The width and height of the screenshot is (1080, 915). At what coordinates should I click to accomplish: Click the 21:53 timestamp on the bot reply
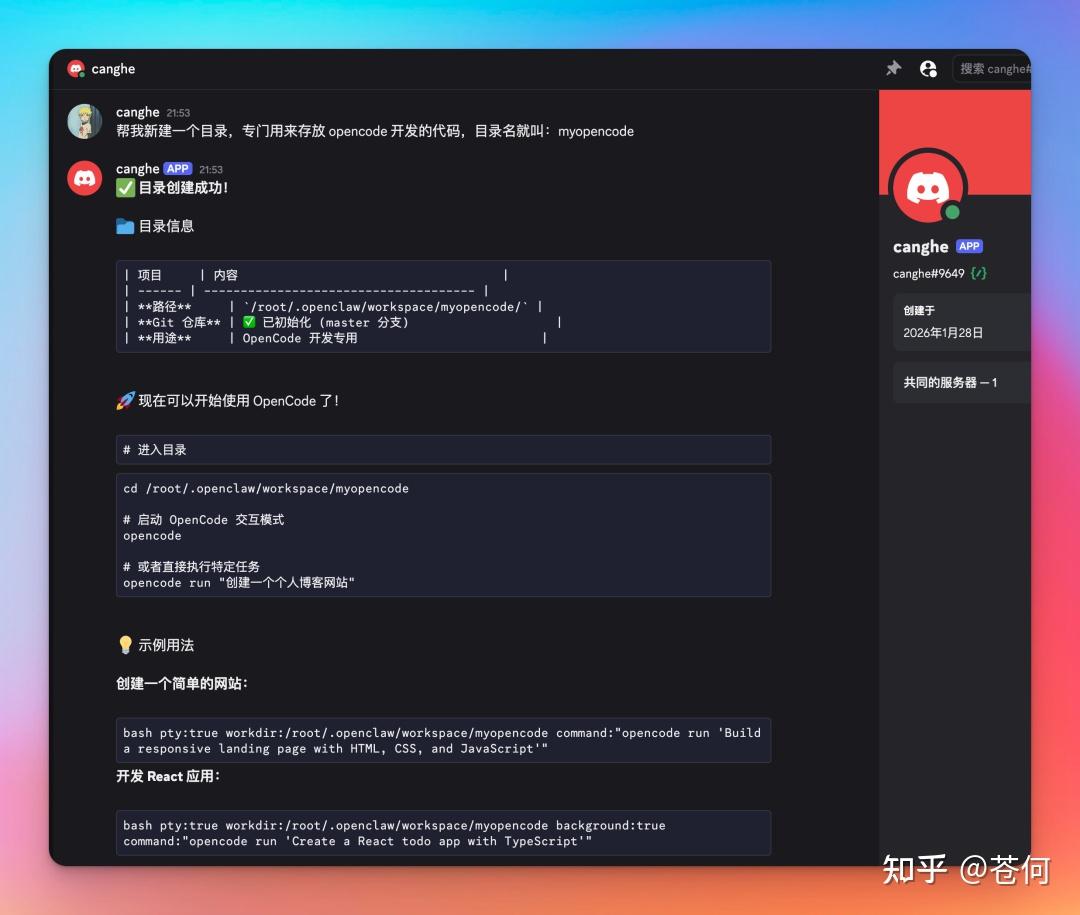[211, 169]
